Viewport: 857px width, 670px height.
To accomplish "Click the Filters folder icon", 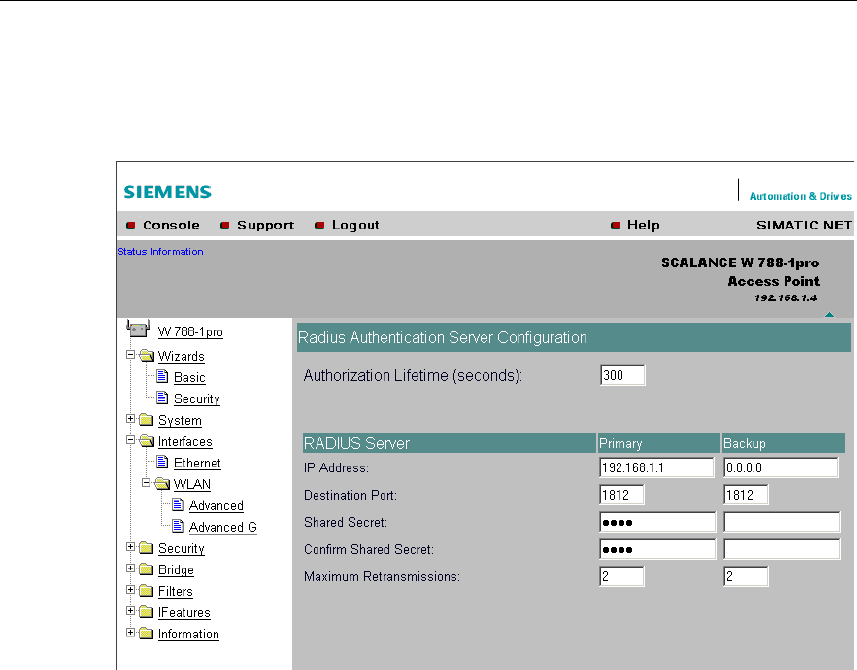I will (x=146, y=591).
